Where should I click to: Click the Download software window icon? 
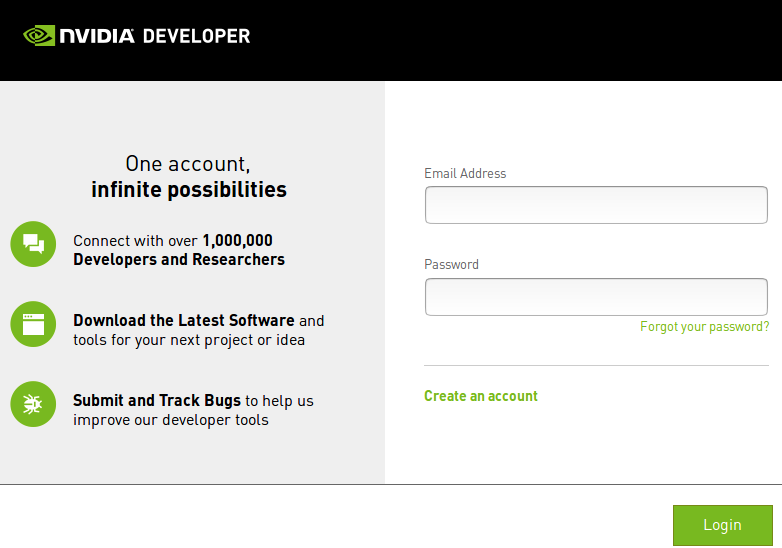[33, 324]
